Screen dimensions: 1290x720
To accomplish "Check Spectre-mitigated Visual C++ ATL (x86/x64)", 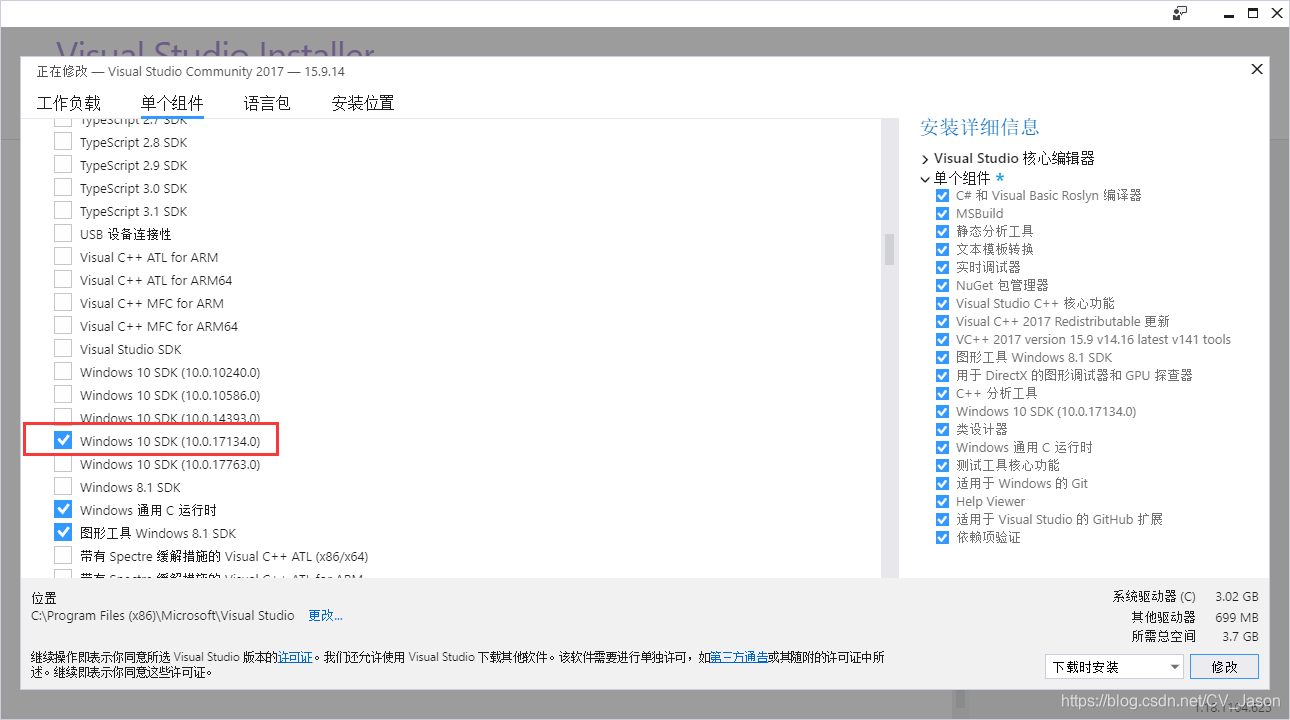I will coord(63,556).
